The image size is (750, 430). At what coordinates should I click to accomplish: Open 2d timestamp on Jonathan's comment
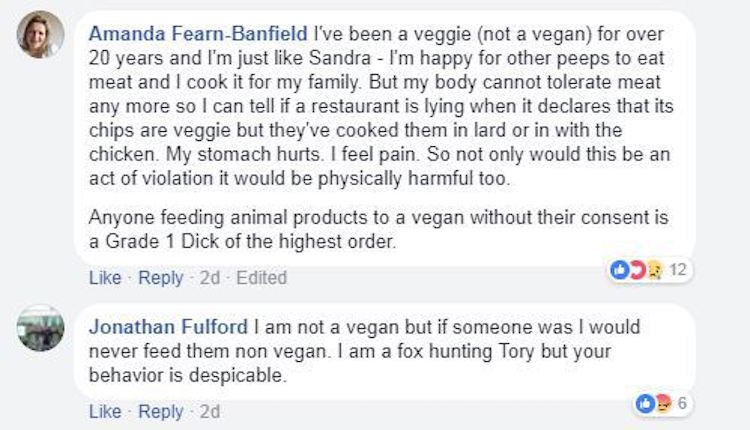(x=209, y=411)
